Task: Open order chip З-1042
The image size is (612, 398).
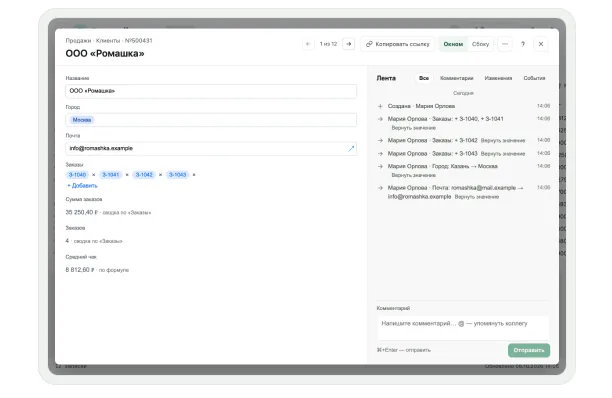Action: (x=144, y=175)
